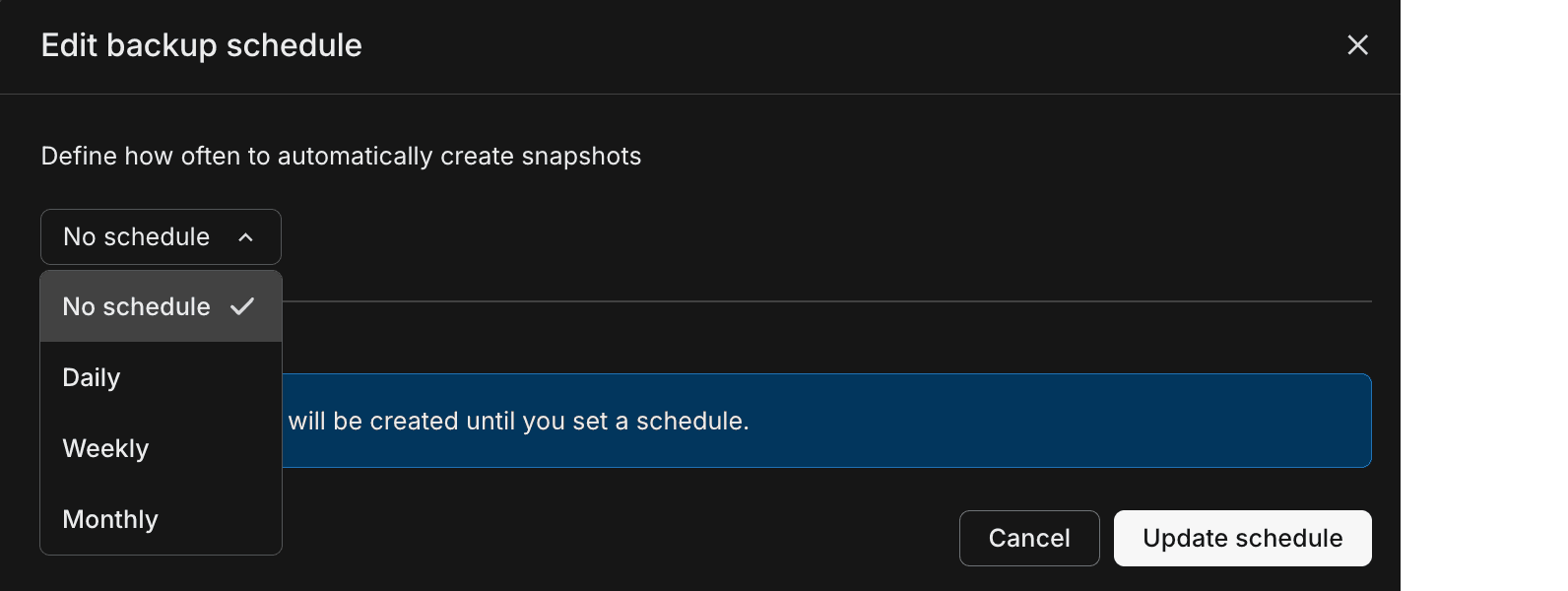Image resolution: width=1568 pixels, height=591 pixels.
Task: Pick Monthly as the snapshot frequency
Action: tap(110, 519)
